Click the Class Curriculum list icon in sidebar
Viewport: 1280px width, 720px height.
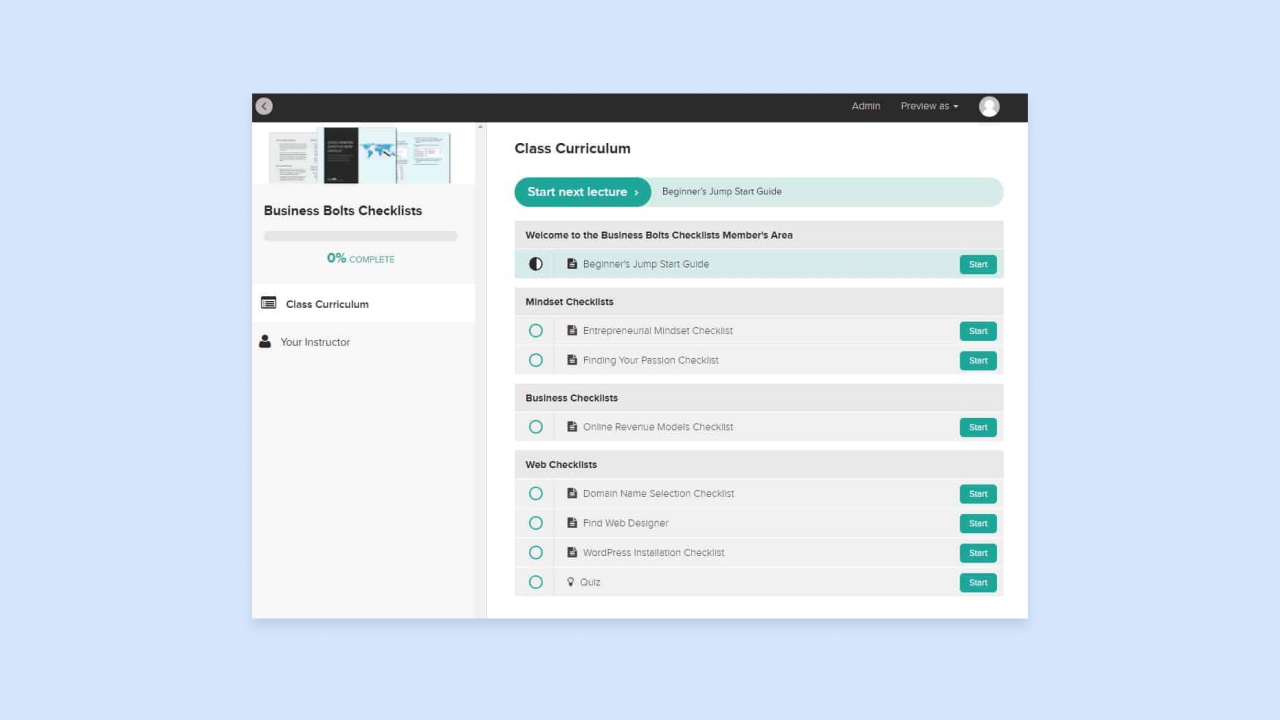coord(268,303)
